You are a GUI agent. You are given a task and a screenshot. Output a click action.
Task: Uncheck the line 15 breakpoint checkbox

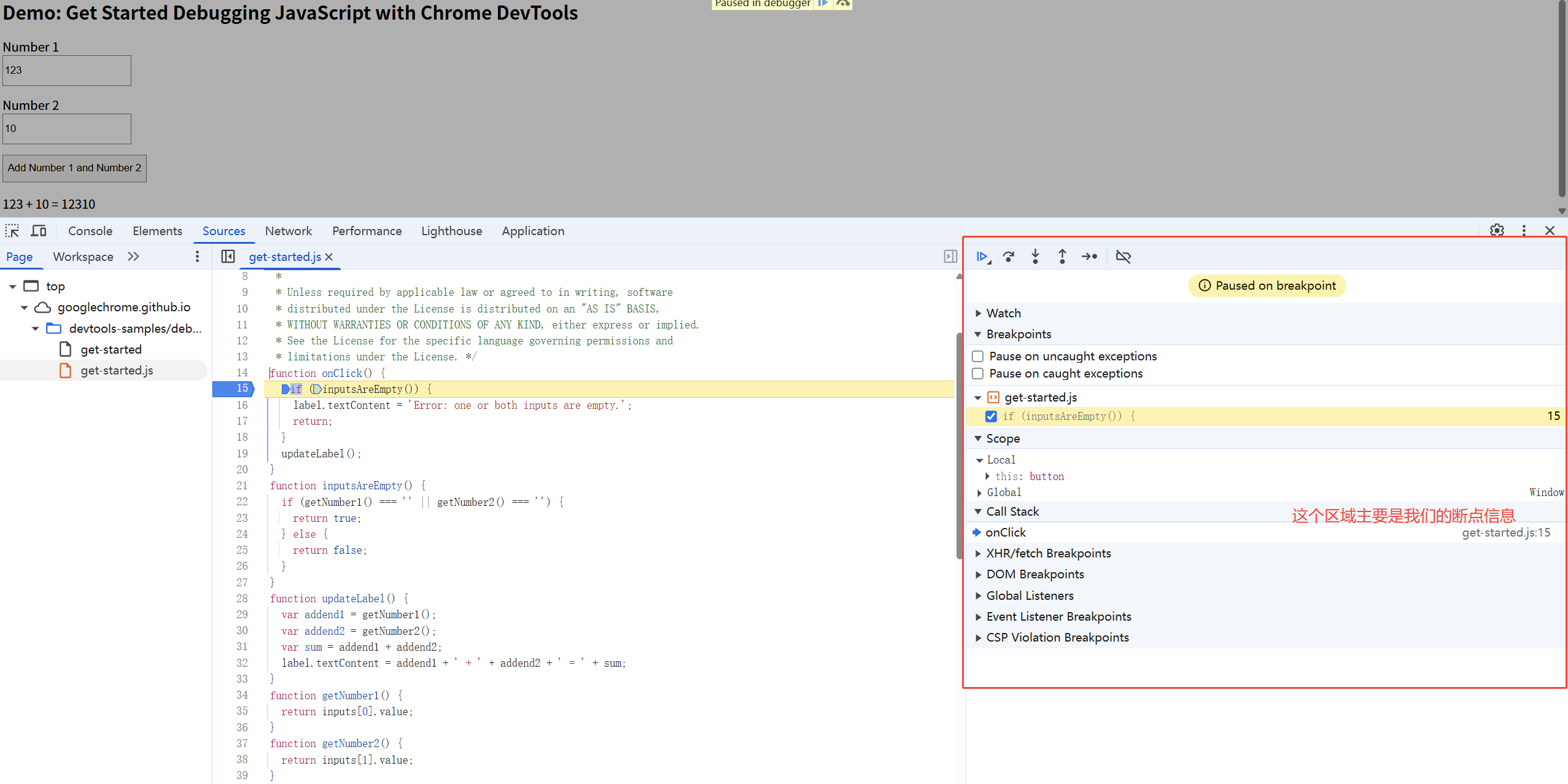[991, 416]
